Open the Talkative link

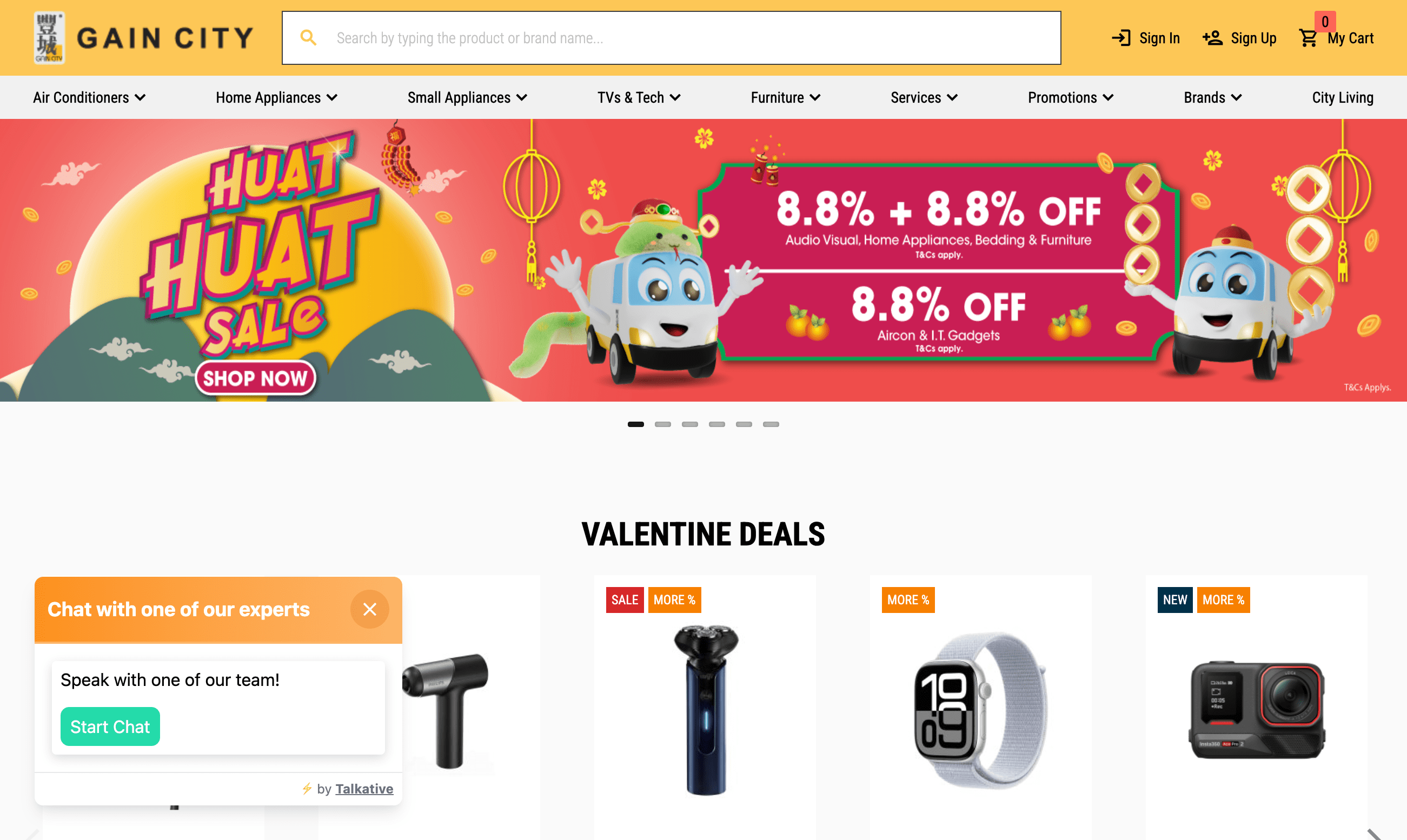[x=364, y=789]
